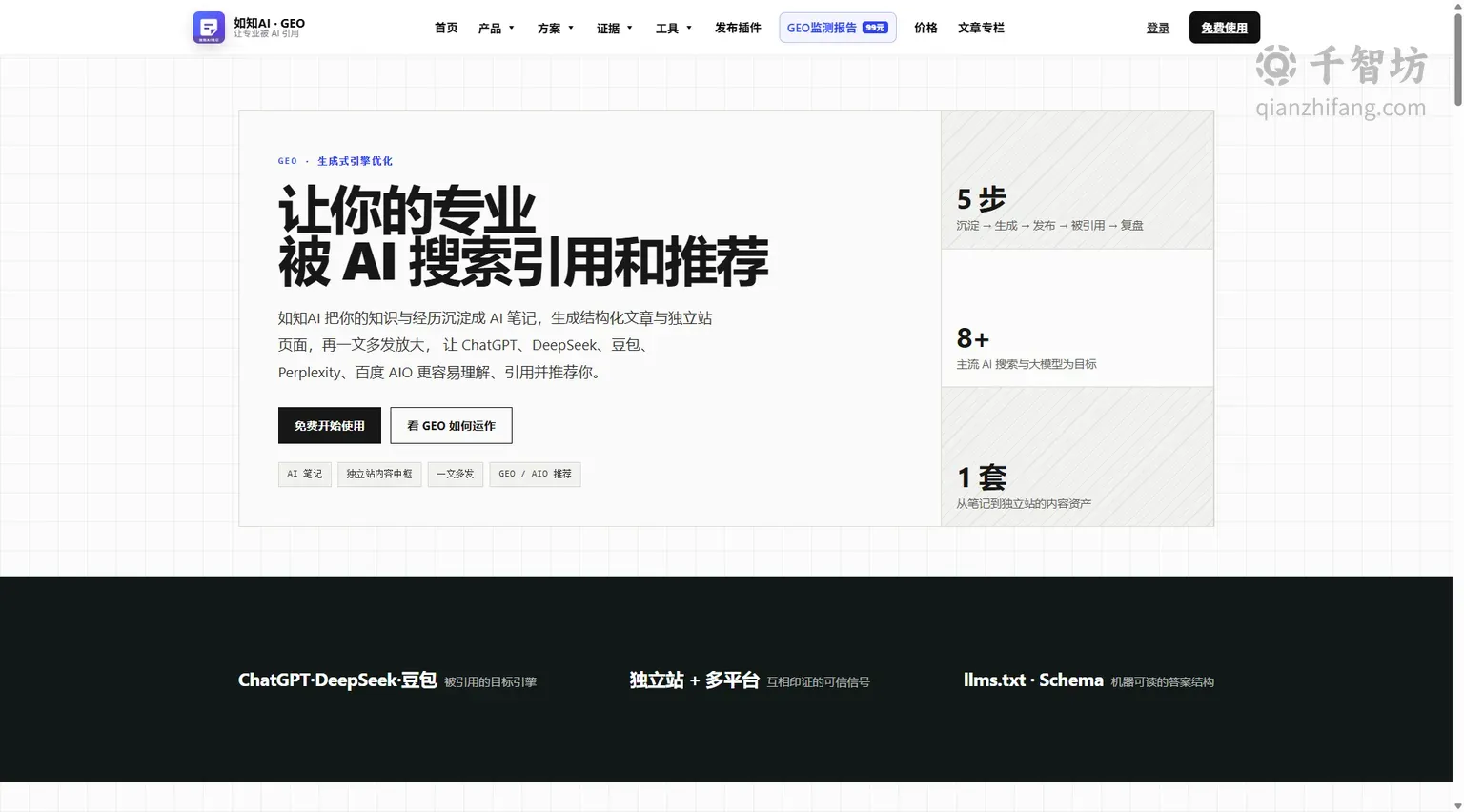
Task: Select the AI 笔记 tag
Action: (x=305, y=474)
